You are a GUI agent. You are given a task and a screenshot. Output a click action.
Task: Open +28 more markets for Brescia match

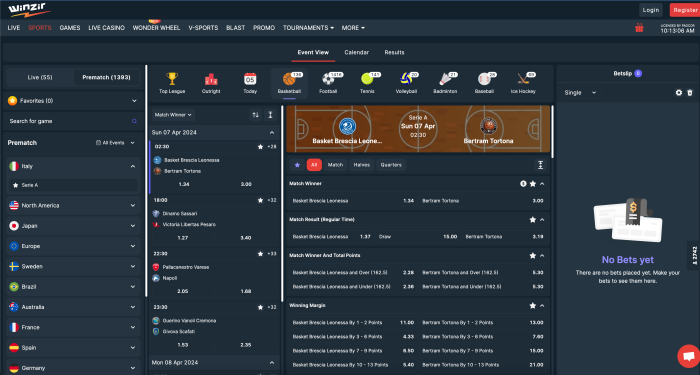pyautogui.click(x=271, y=146)
